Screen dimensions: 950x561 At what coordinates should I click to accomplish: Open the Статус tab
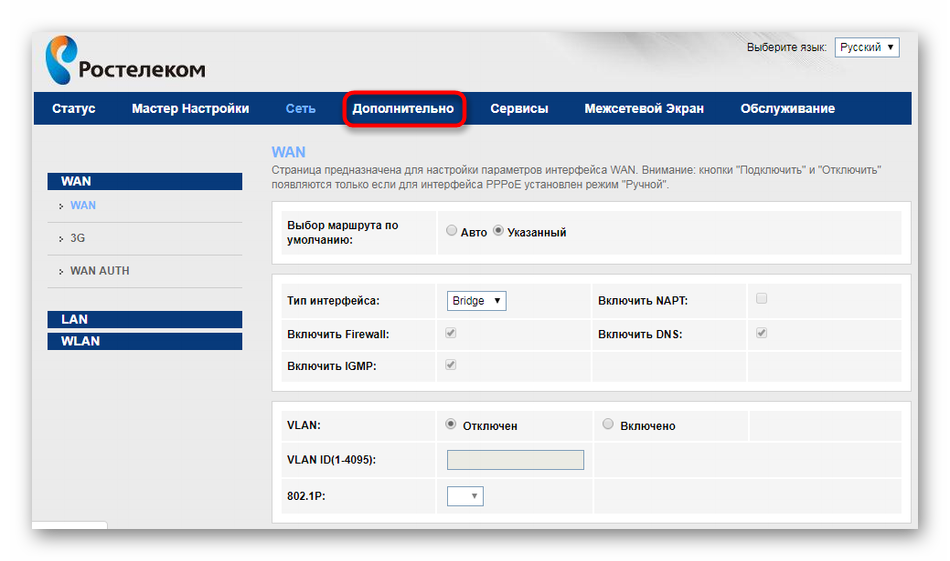pos(74,109)
